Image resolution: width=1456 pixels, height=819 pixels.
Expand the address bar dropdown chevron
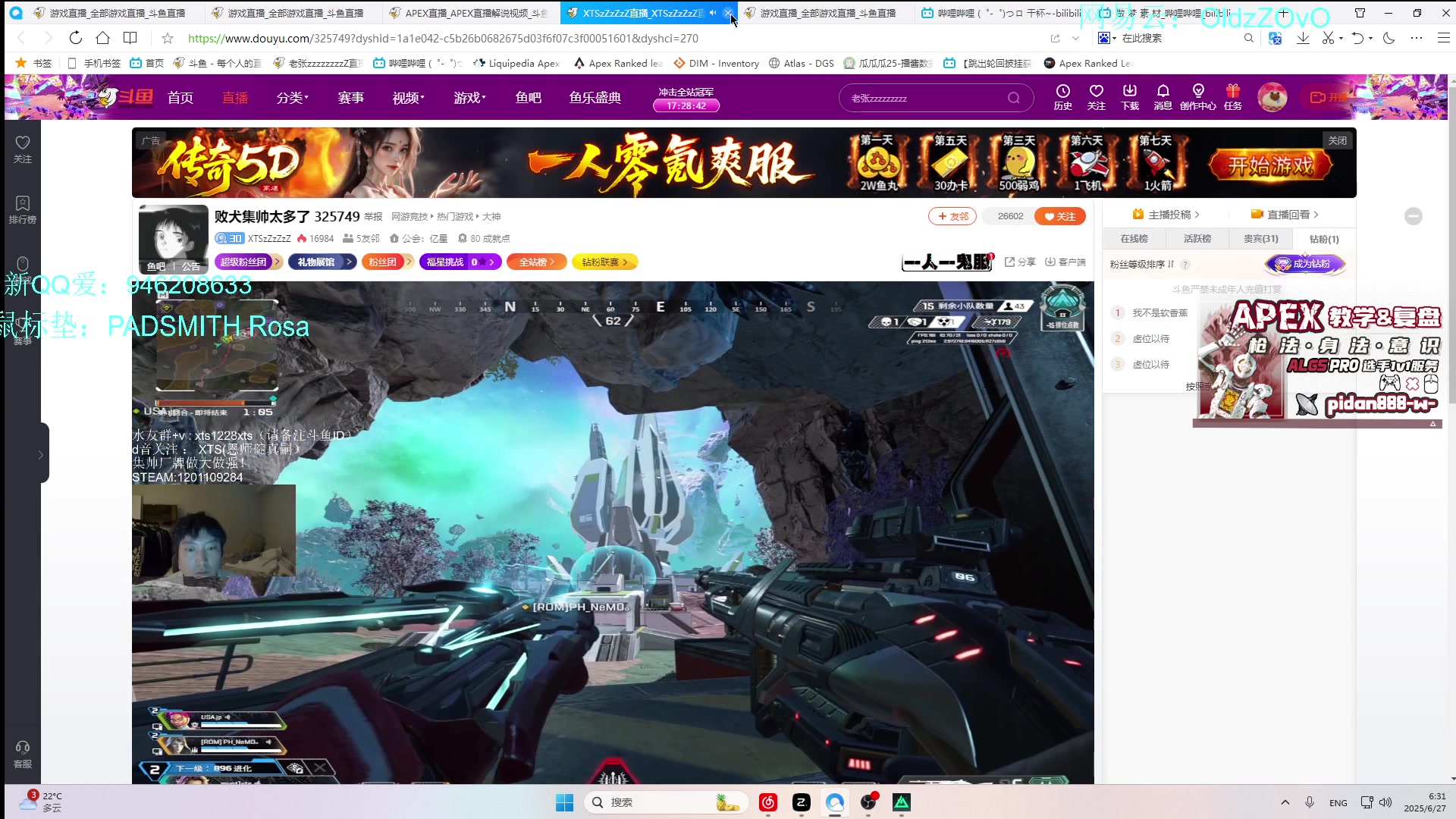point(1075,38)
